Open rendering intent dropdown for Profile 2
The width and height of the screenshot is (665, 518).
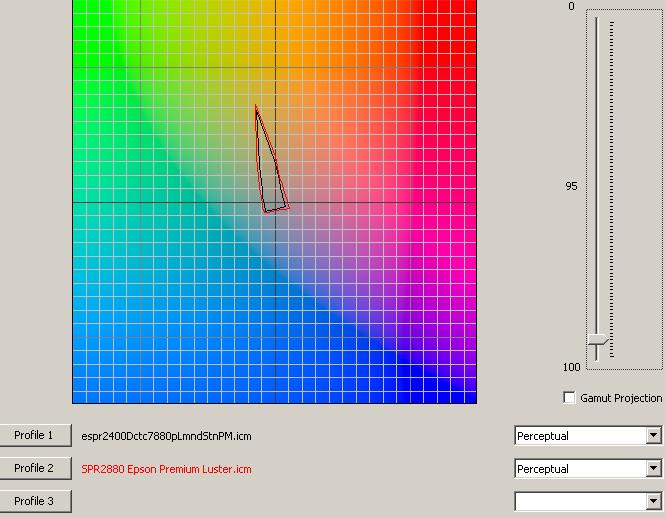653,469
